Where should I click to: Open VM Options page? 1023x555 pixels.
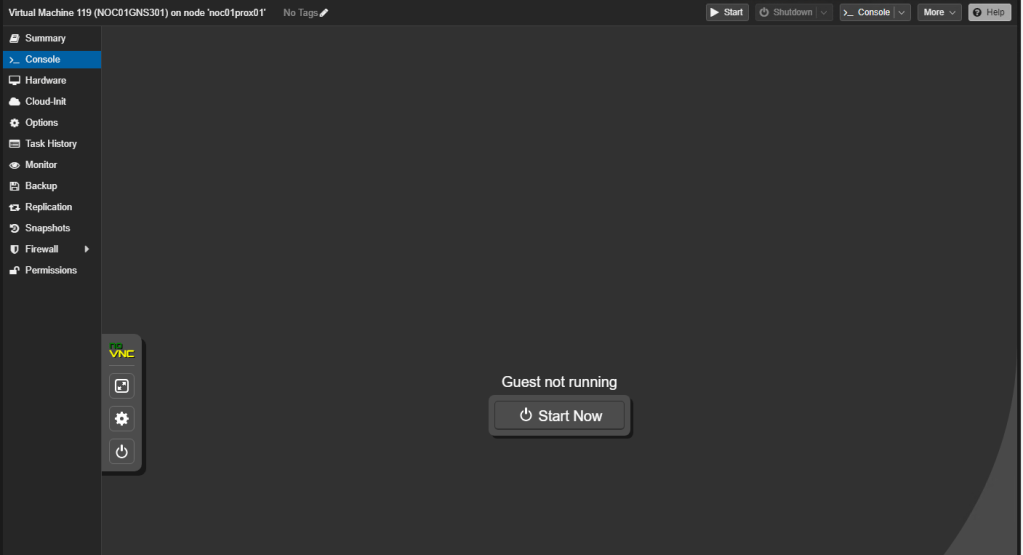41,122
